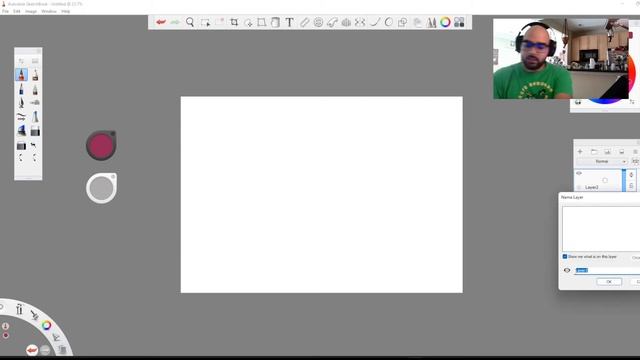The width and height of the screenshot is (640, 360).
Task: Enable the Ellipse guide
Action: pyautogui.click(x=318, y=22)
